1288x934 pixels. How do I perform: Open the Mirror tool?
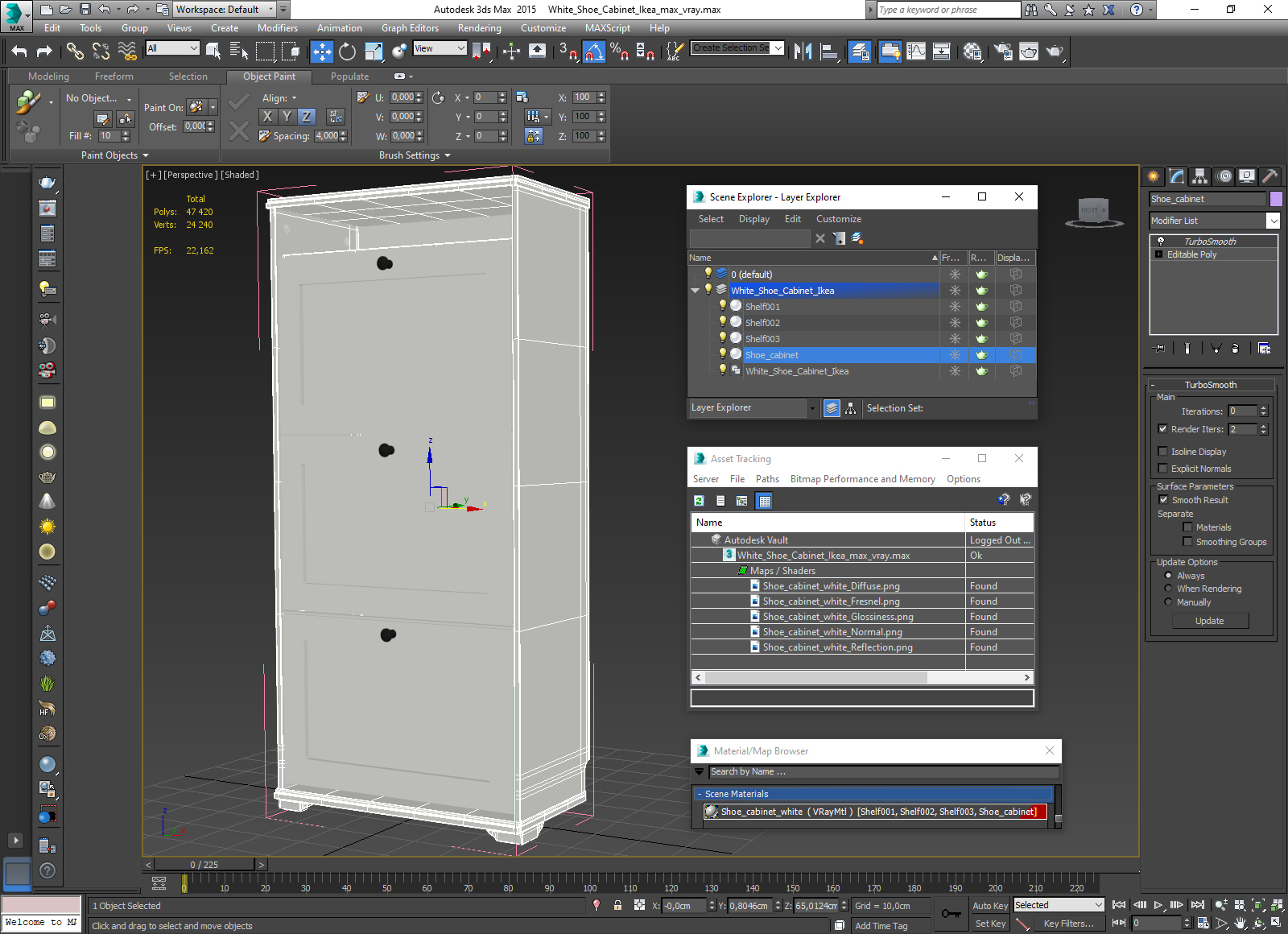[x=803, y=52]
